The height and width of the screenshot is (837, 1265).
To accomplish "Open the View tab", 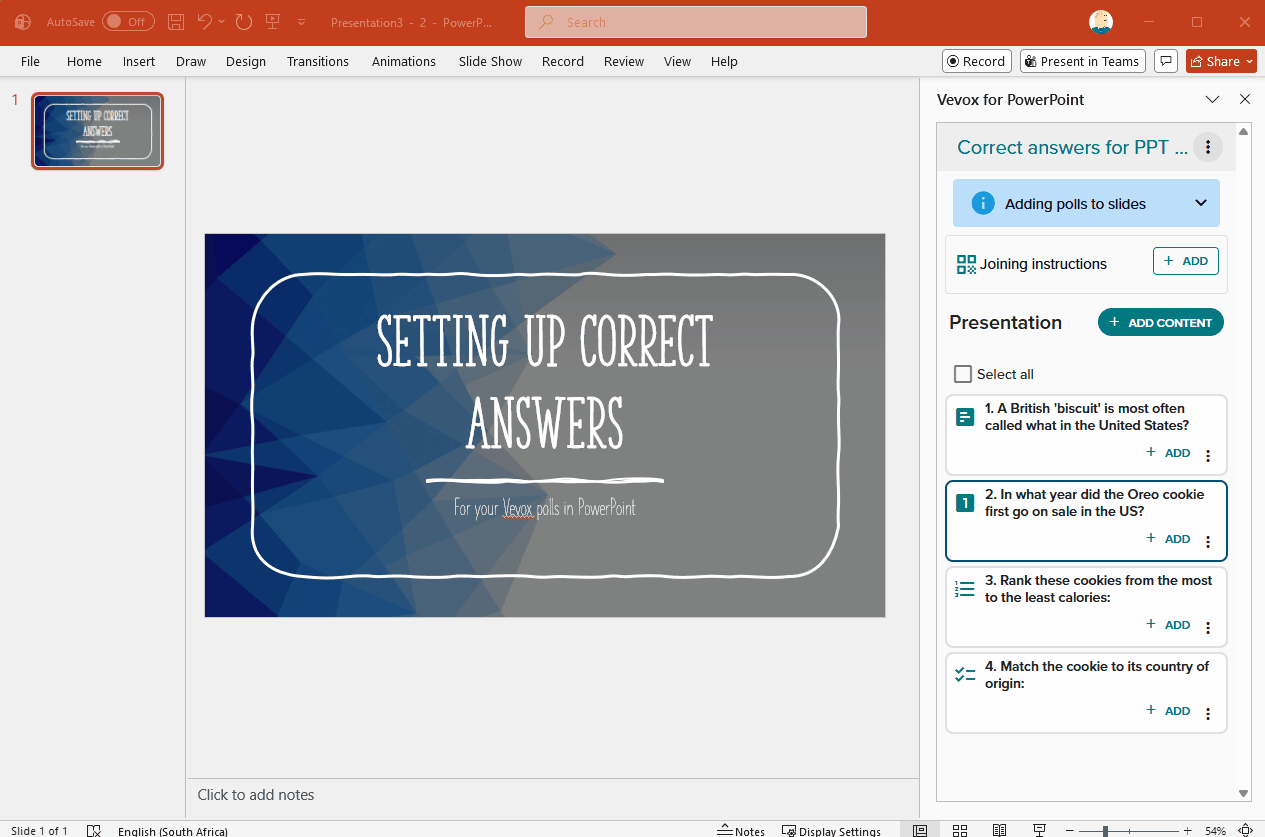I will tap(677, 61).
